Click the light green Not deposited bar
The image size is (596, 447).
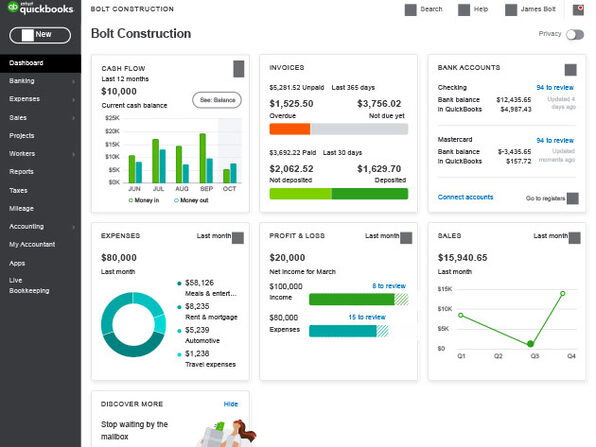click(300, 194)
